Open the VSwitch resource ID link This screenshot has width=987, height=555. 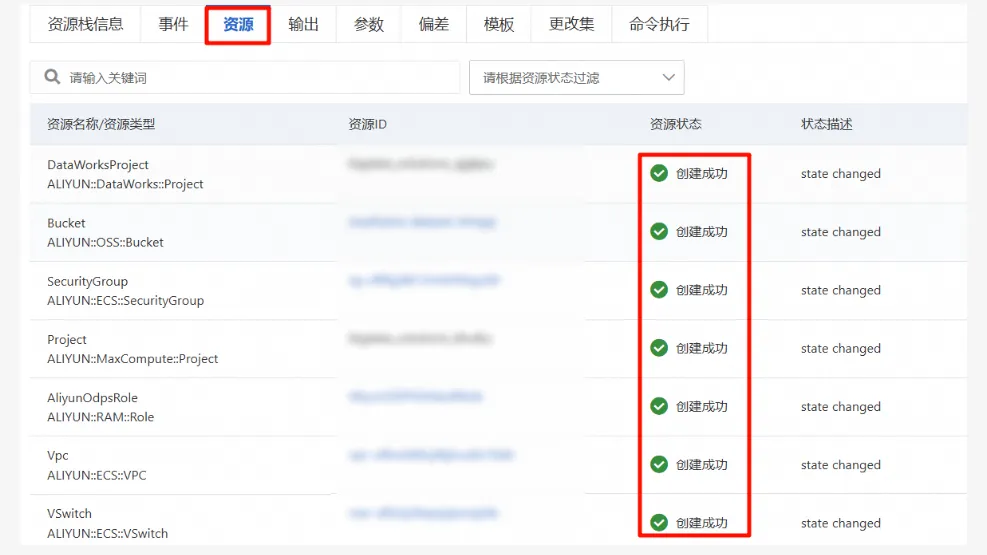coord(424,513)
